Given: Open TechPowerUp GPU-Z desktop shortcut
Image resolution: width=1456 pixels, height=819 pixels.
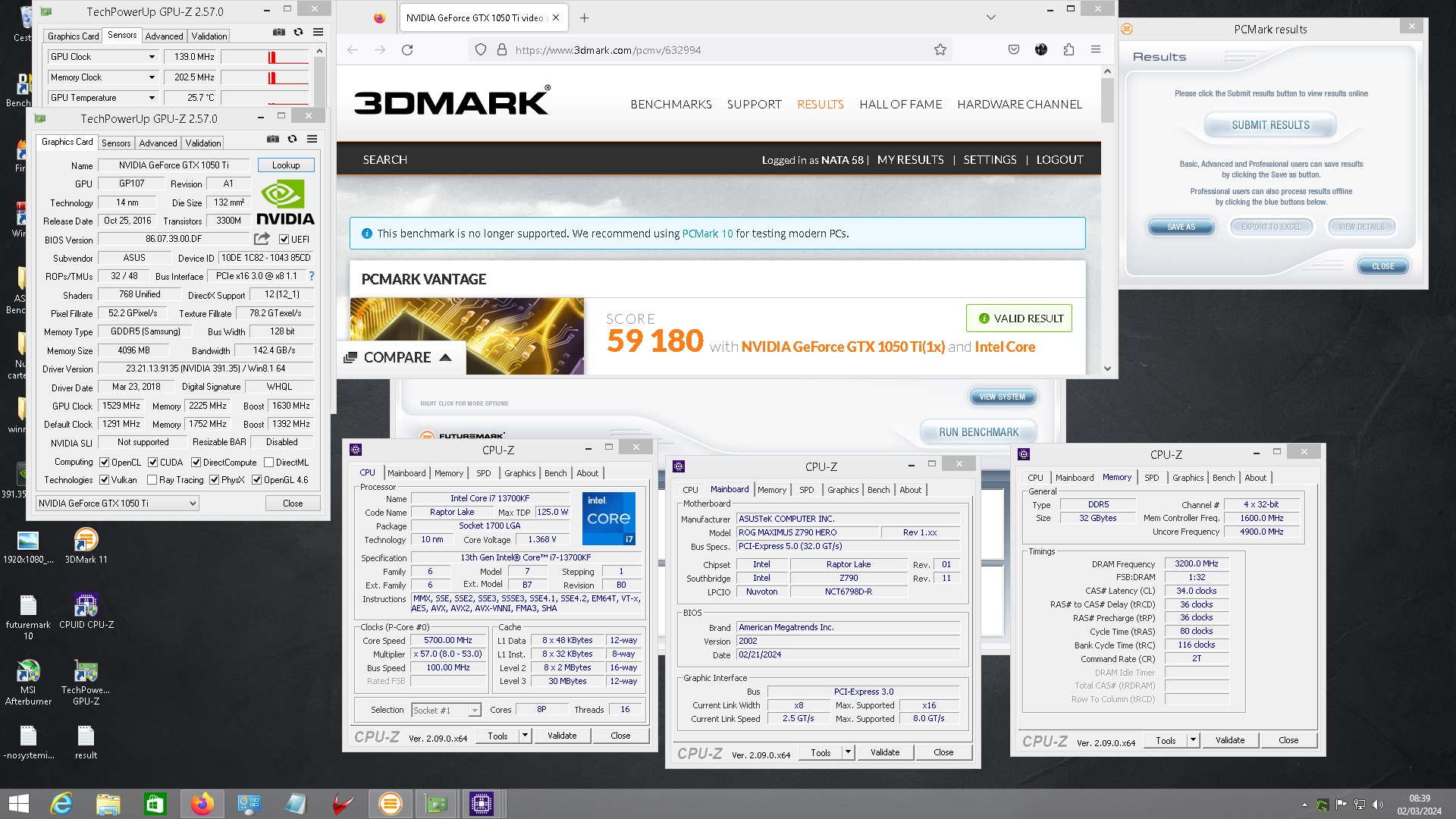Looking at the screenshot, I should [x=86, y=682].
